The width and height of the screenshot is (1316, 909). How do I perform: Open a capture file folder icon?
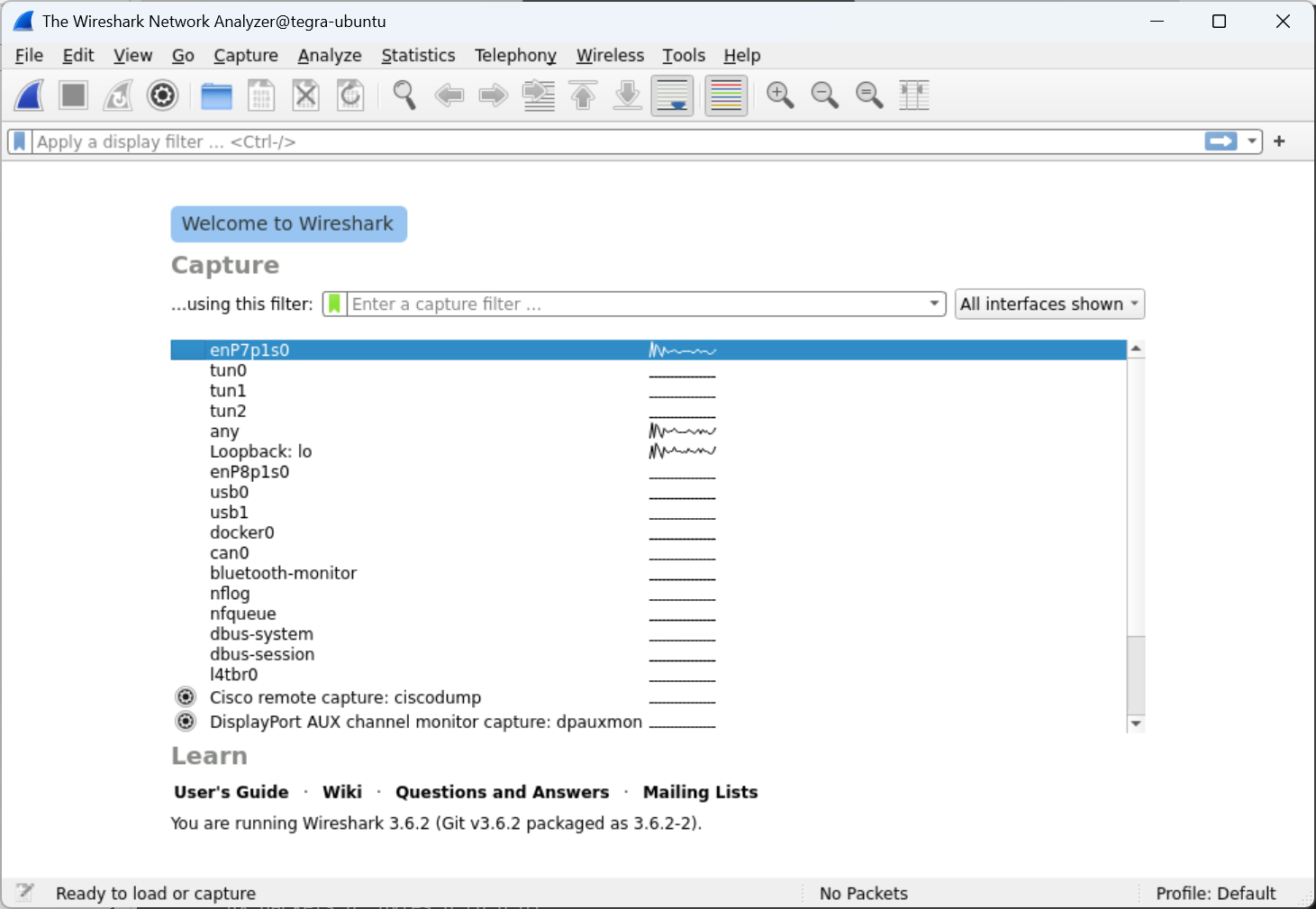[216, 95]
